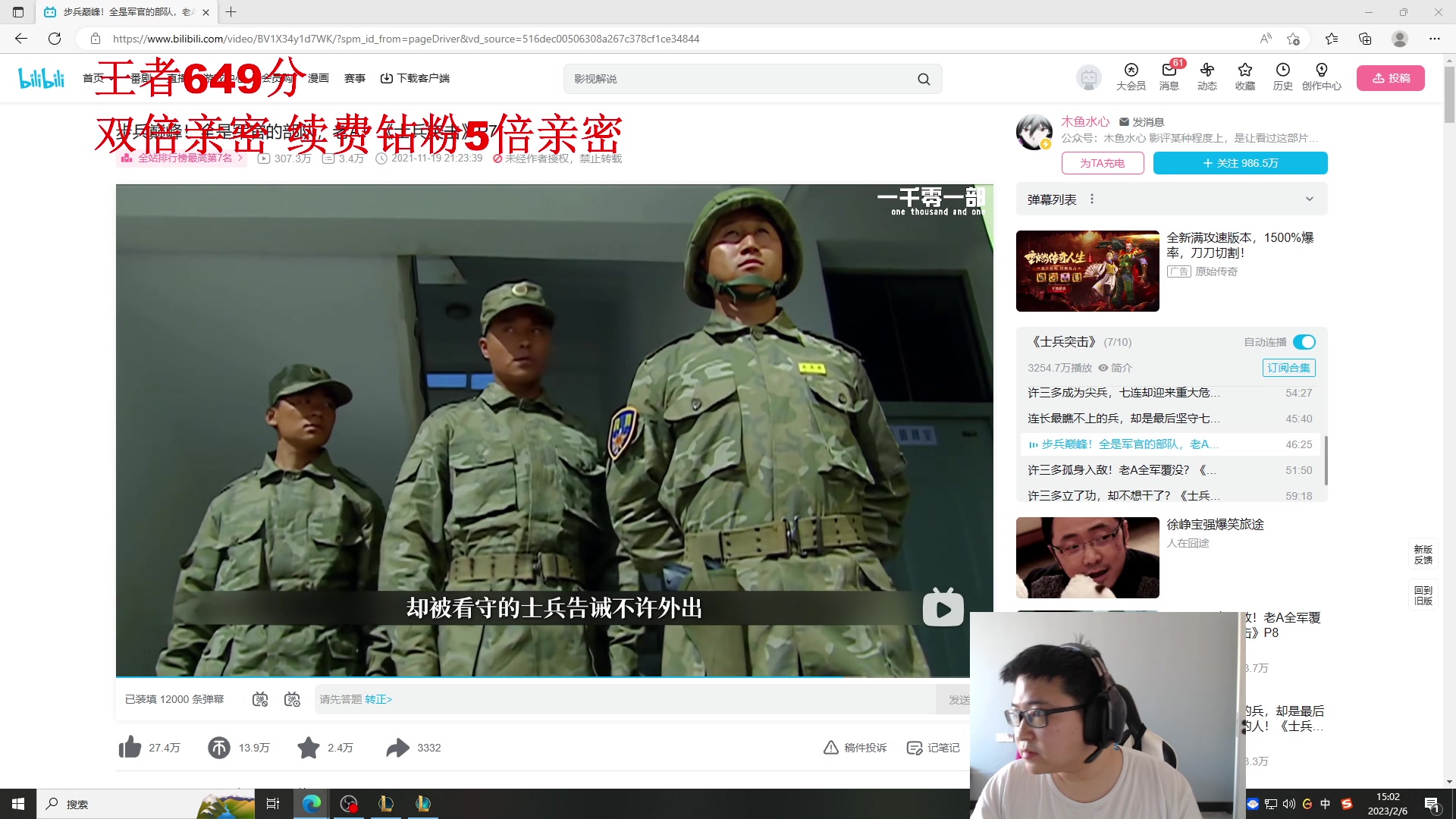Screen dimensions: 1456x819
Task: Open 弹幕列表 more options dots
Action: [x=1092, y=199]
